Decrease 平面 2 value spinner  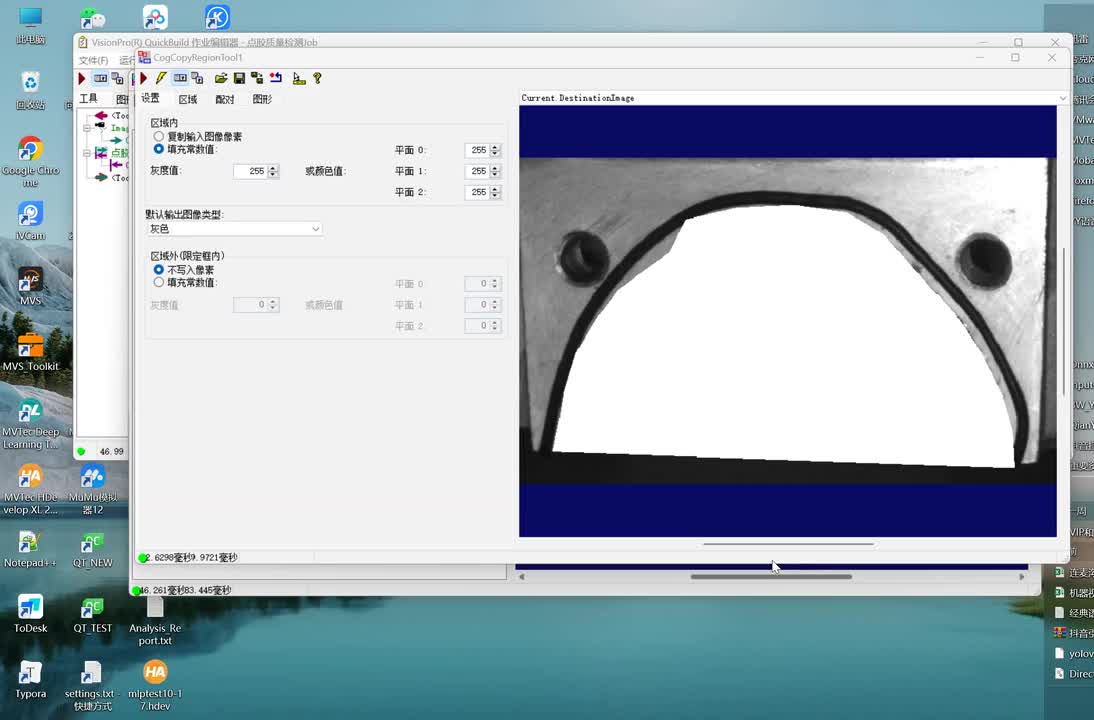tap(495, 195)
